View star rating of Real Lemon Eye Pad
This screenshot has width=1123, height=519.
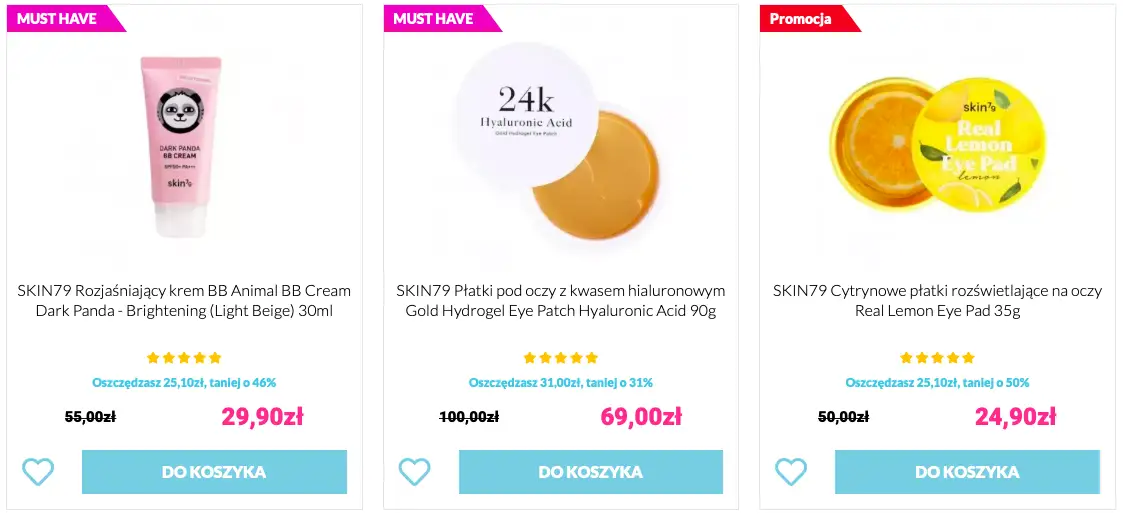tap(937, 358)
